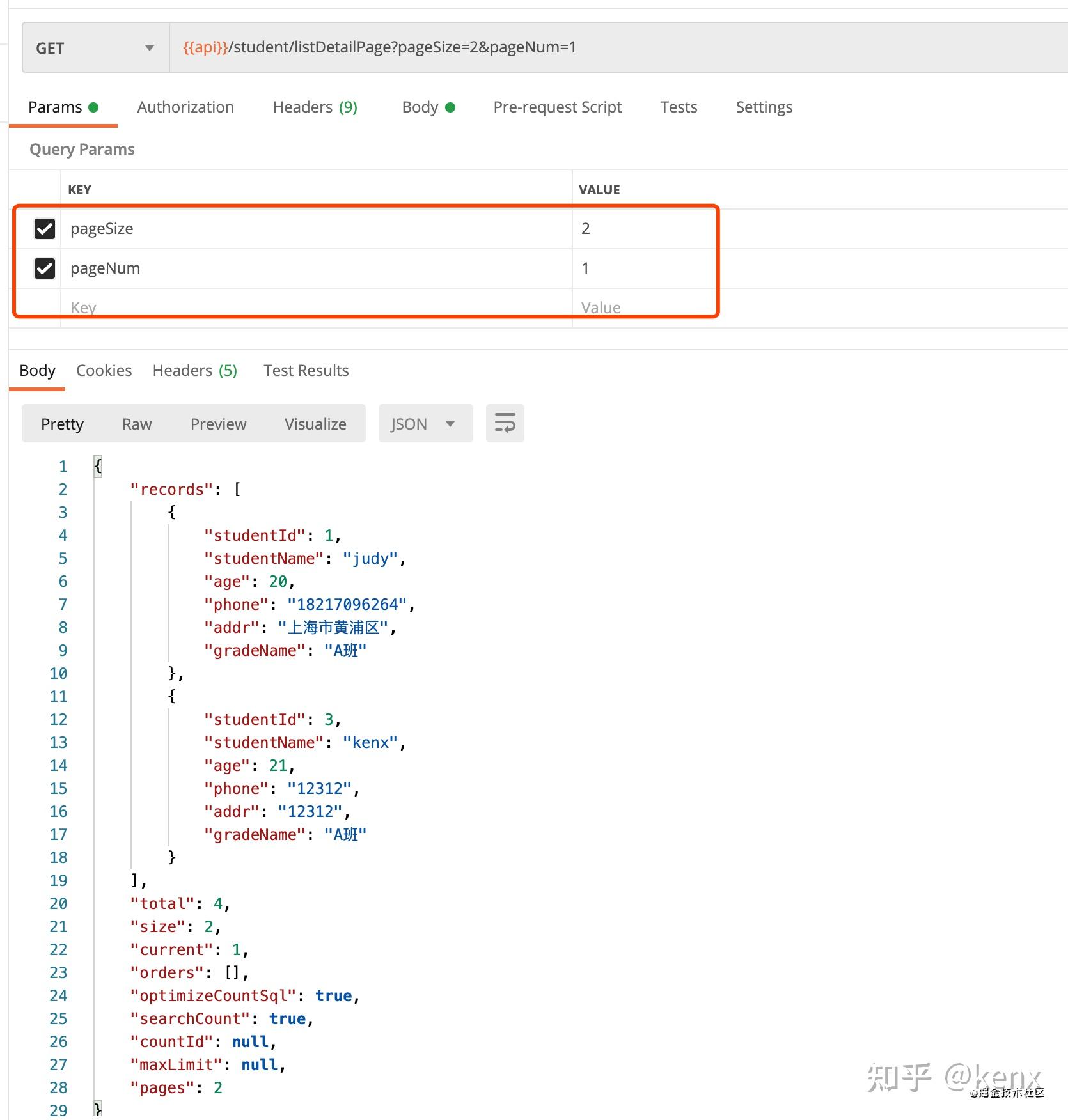Open the Headers (9) request tab

pos(314,107)
